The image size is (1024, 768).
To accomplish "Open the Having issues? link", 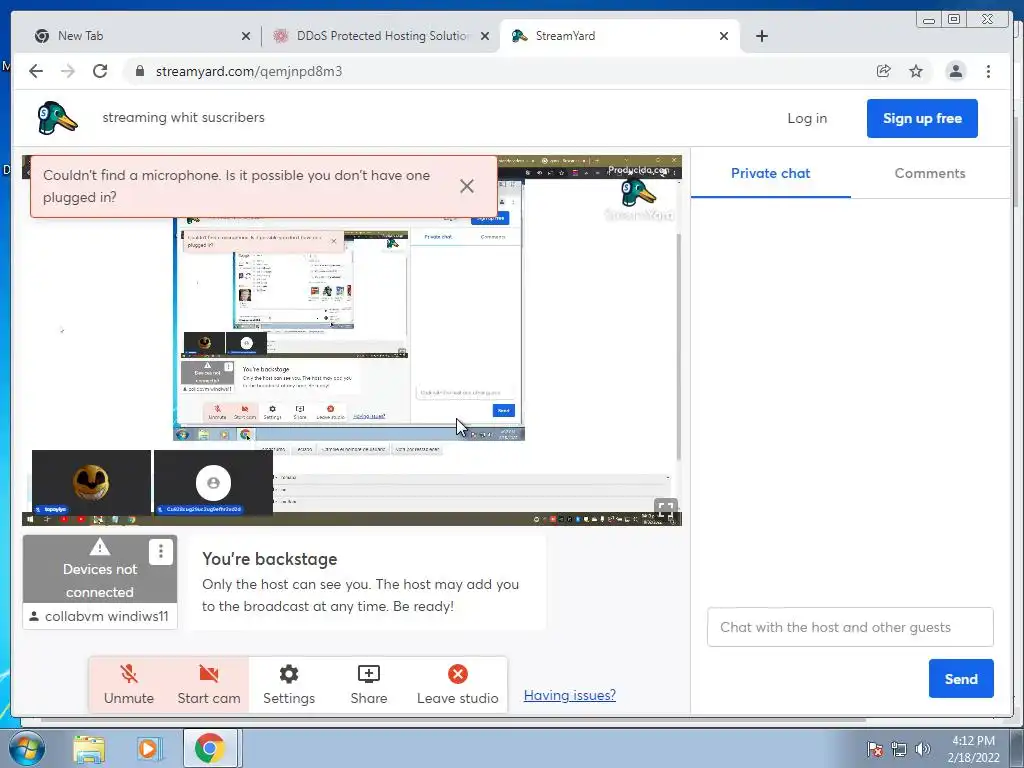I will (569, 695).
